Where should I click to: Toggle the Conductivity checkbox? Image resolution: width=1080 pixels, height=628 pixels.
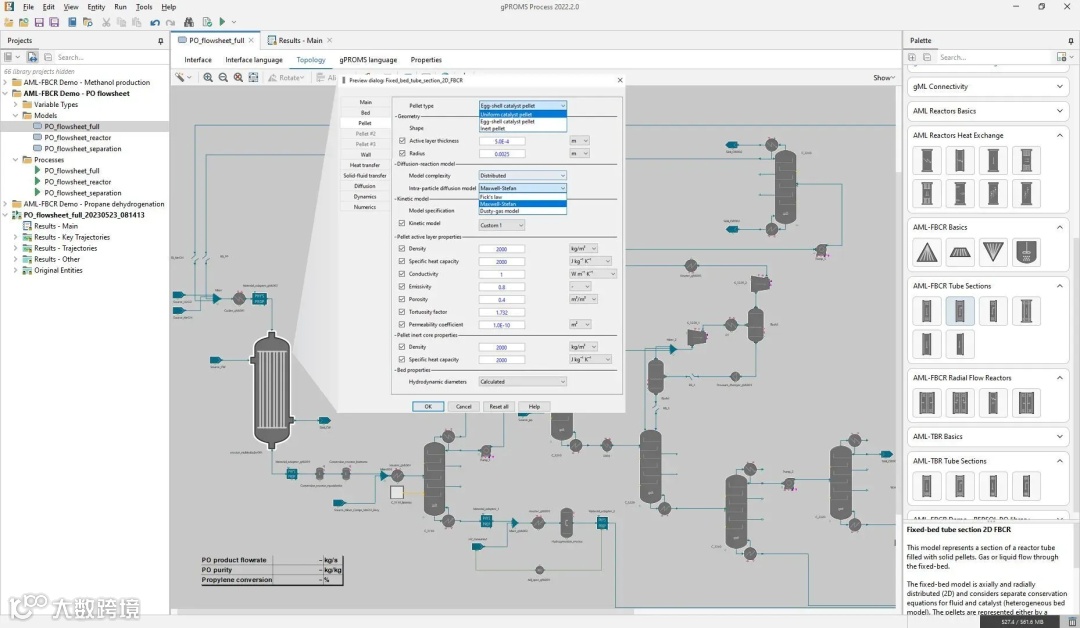(402, 273)
